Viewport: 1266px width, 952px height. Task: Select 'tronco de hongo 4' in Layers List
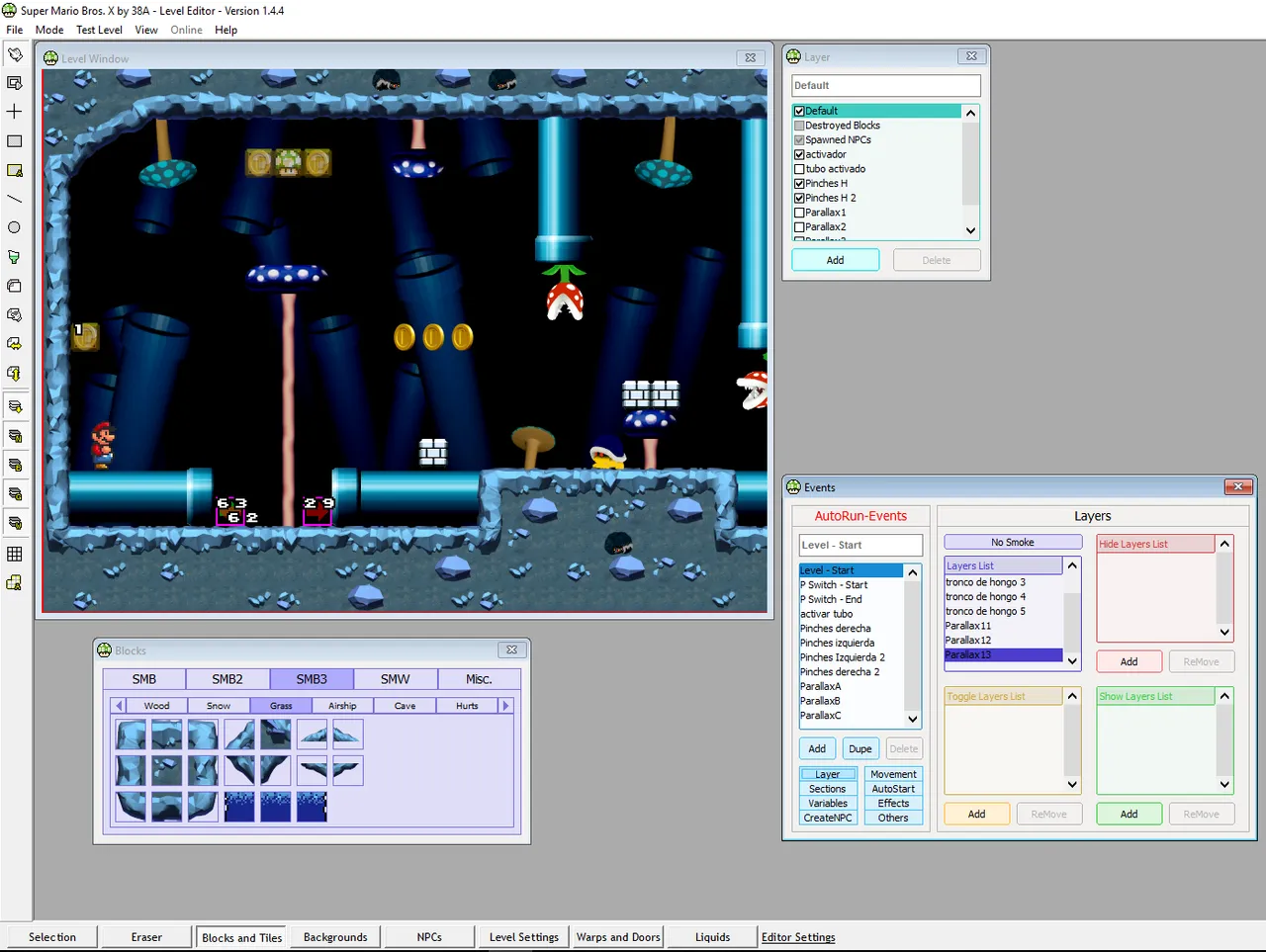click(1003, 596)
